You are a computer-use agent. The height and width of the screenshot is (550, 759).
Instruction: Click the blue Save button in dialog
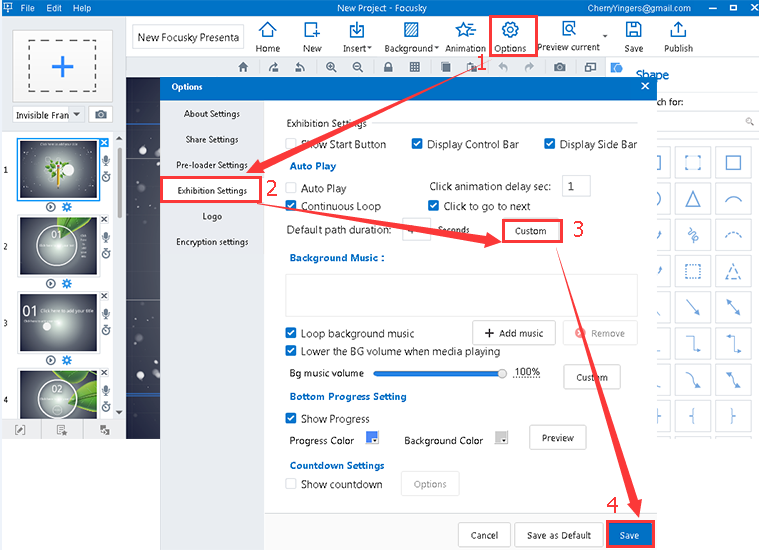[x=629, y=535]
